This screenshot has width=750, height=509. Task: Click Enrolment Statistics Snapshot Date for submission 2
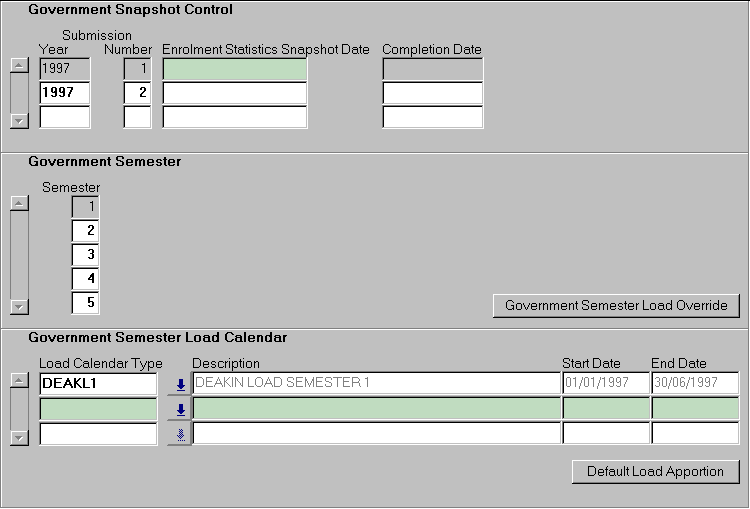coord(234,93)
